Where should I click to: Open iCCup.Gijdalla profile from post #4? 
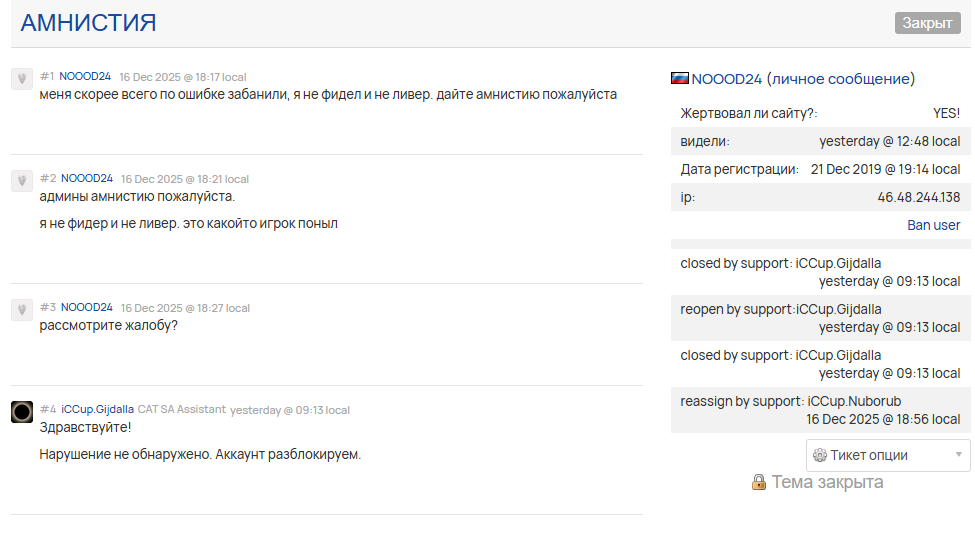[97, 409]
